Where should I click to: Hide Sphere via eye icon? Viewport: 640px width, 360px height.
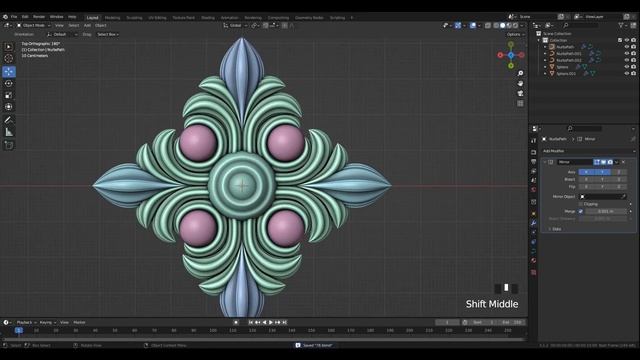(627, 67)
